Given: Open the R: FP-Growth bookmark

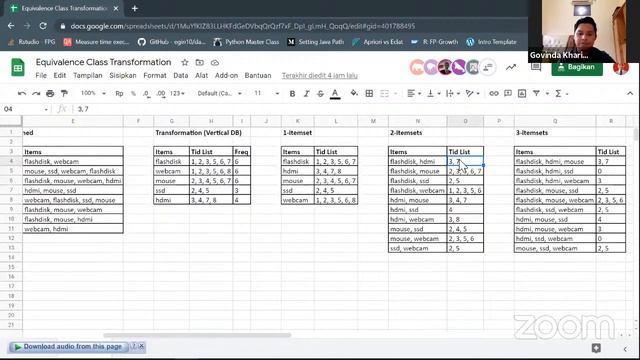Looking at the screenshot, I should pyautogui.click(x=434, y=42).
